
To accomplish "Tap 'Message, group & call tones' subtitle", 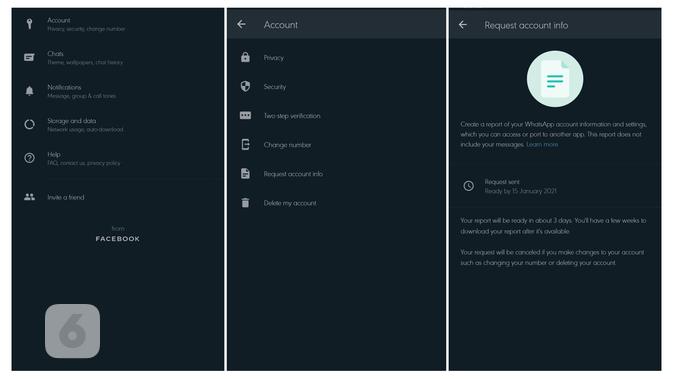I will [x=82, y=96].
